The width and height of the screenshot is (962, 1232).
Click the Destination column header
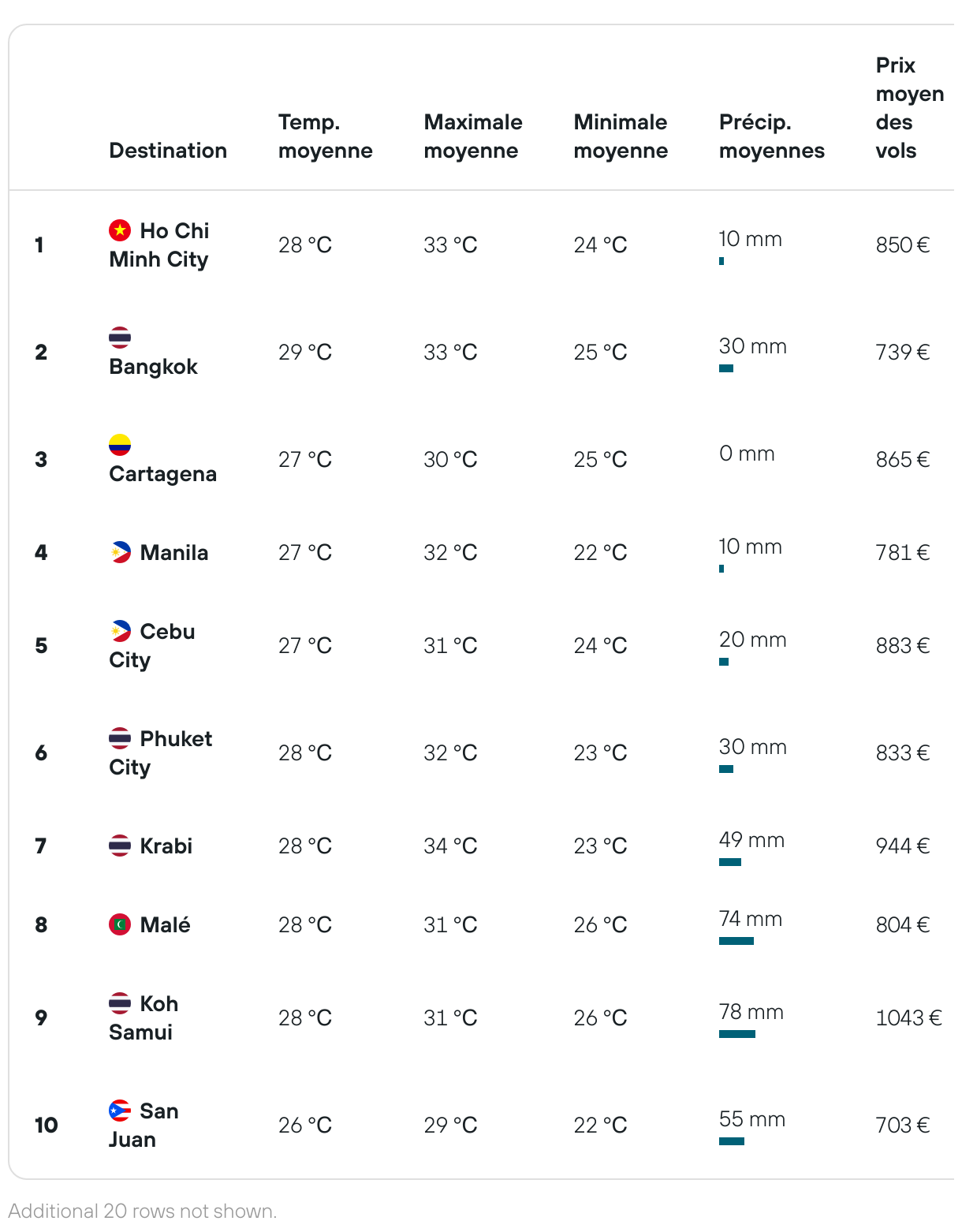coord(168,151)
